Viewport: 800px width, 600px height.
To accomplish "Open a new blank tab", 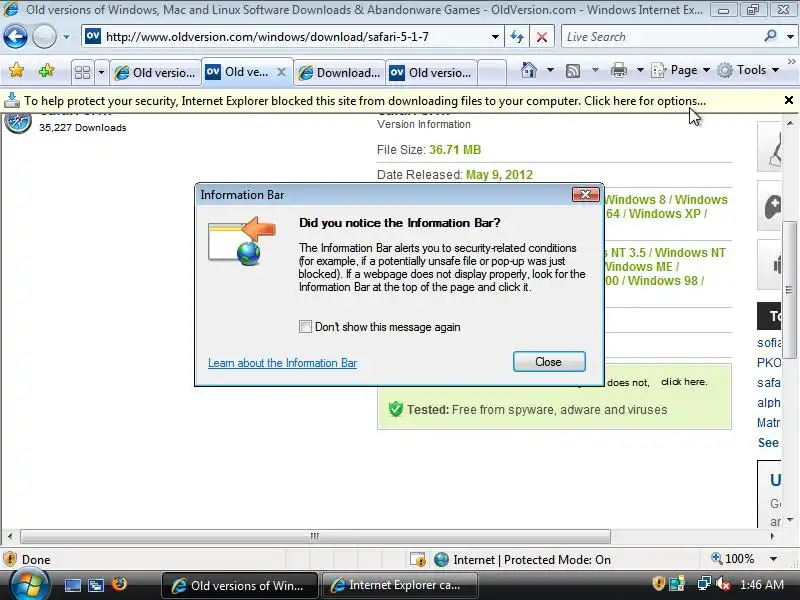I will (x=492, y=72).
